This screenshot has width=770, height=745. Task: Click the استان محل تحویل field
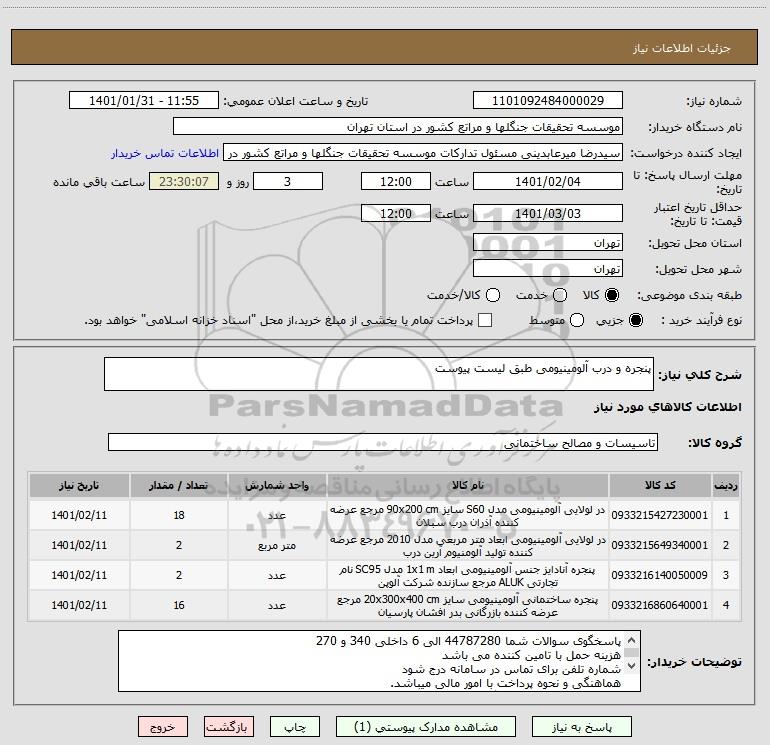tap(548, 243)
